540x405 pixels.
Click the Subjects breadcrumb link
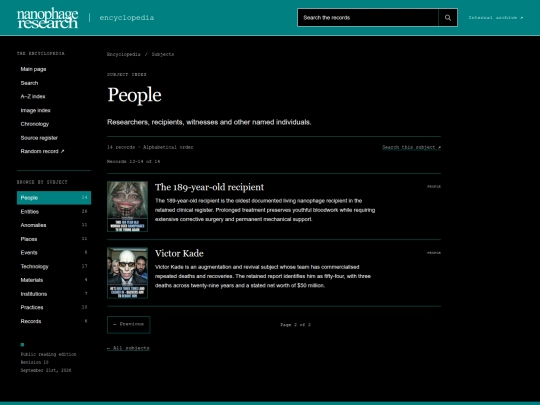163,54
